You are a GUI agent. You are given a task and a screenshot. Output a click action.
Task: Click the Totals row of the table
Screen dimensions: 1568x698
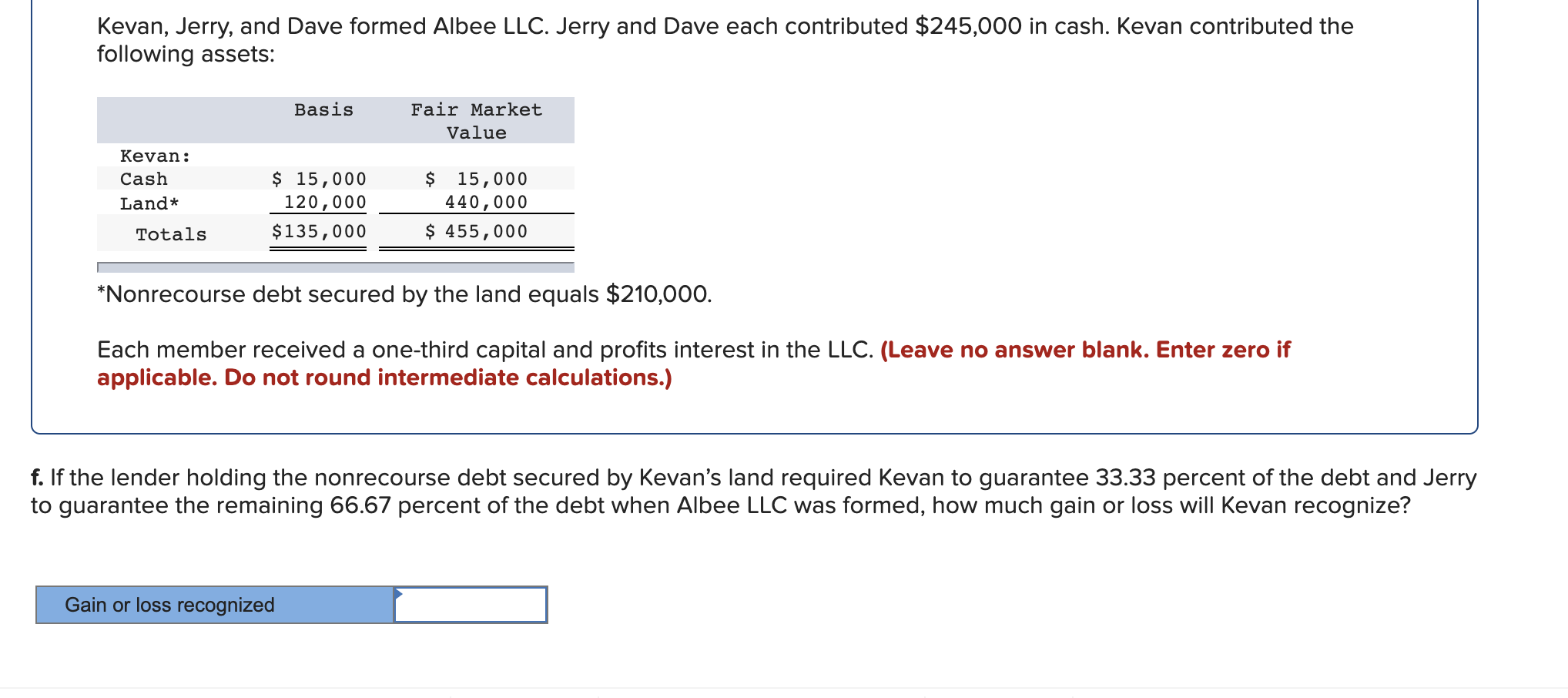[172, 233]
